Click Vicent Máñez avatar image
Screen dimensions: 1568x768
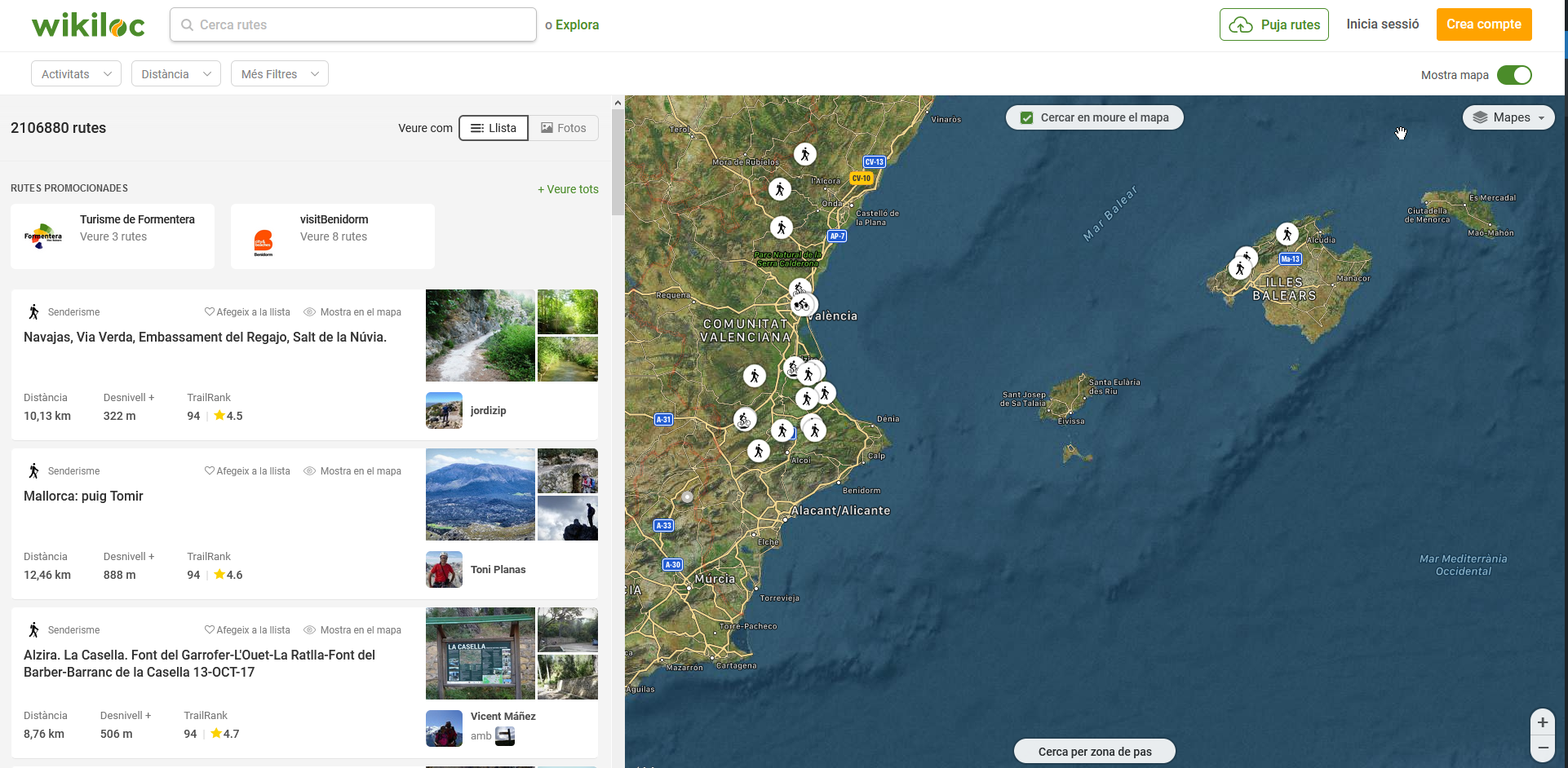pos(444,728)
